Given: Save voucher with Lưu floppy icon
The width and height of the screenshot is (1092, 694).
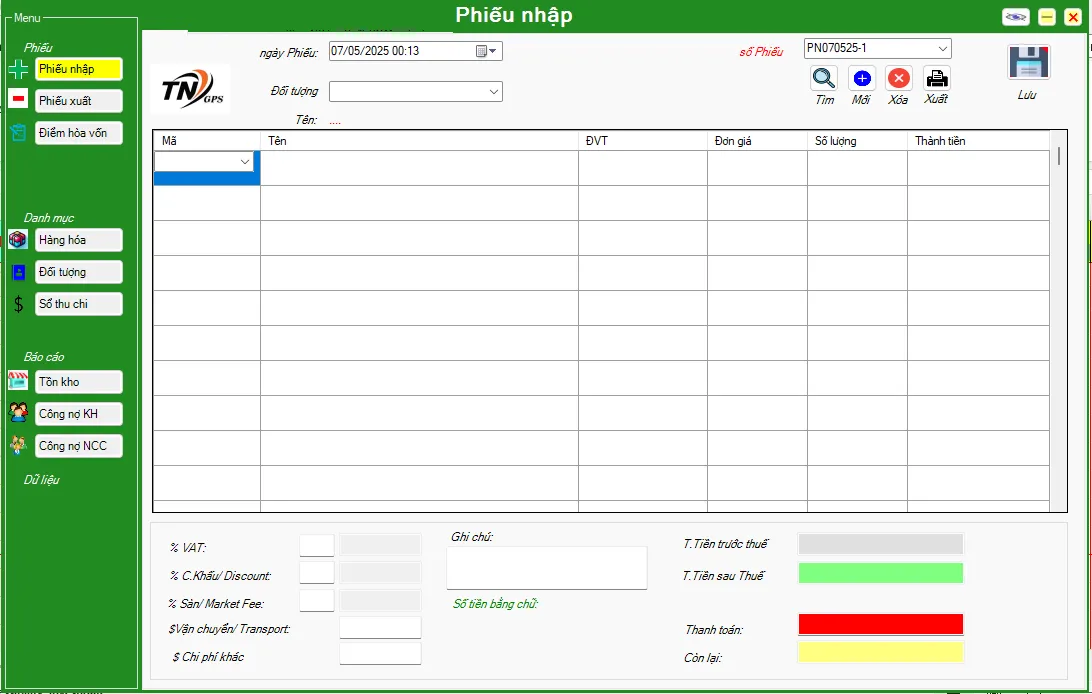Looking at the screenshot, I should [x=1028, y=62].
